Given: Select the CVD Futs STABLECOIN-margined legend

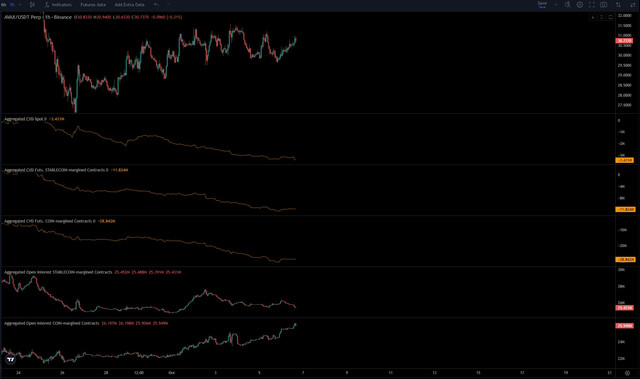Looking at the screenshot, I should [56, 170].
